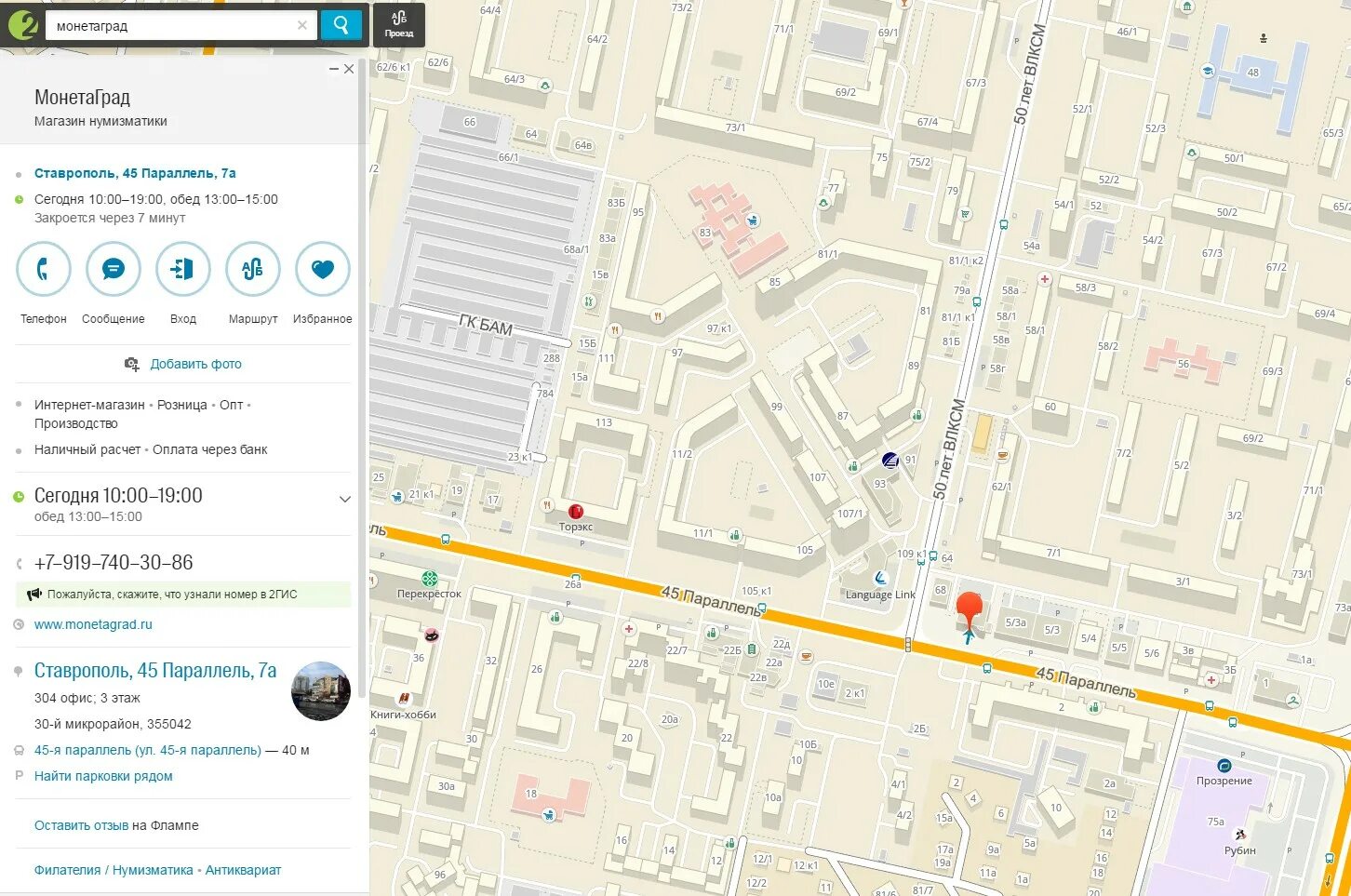Click the red 'Торэкс' marker on map
Screen dimensions: 1351x896
pos(576,511)
